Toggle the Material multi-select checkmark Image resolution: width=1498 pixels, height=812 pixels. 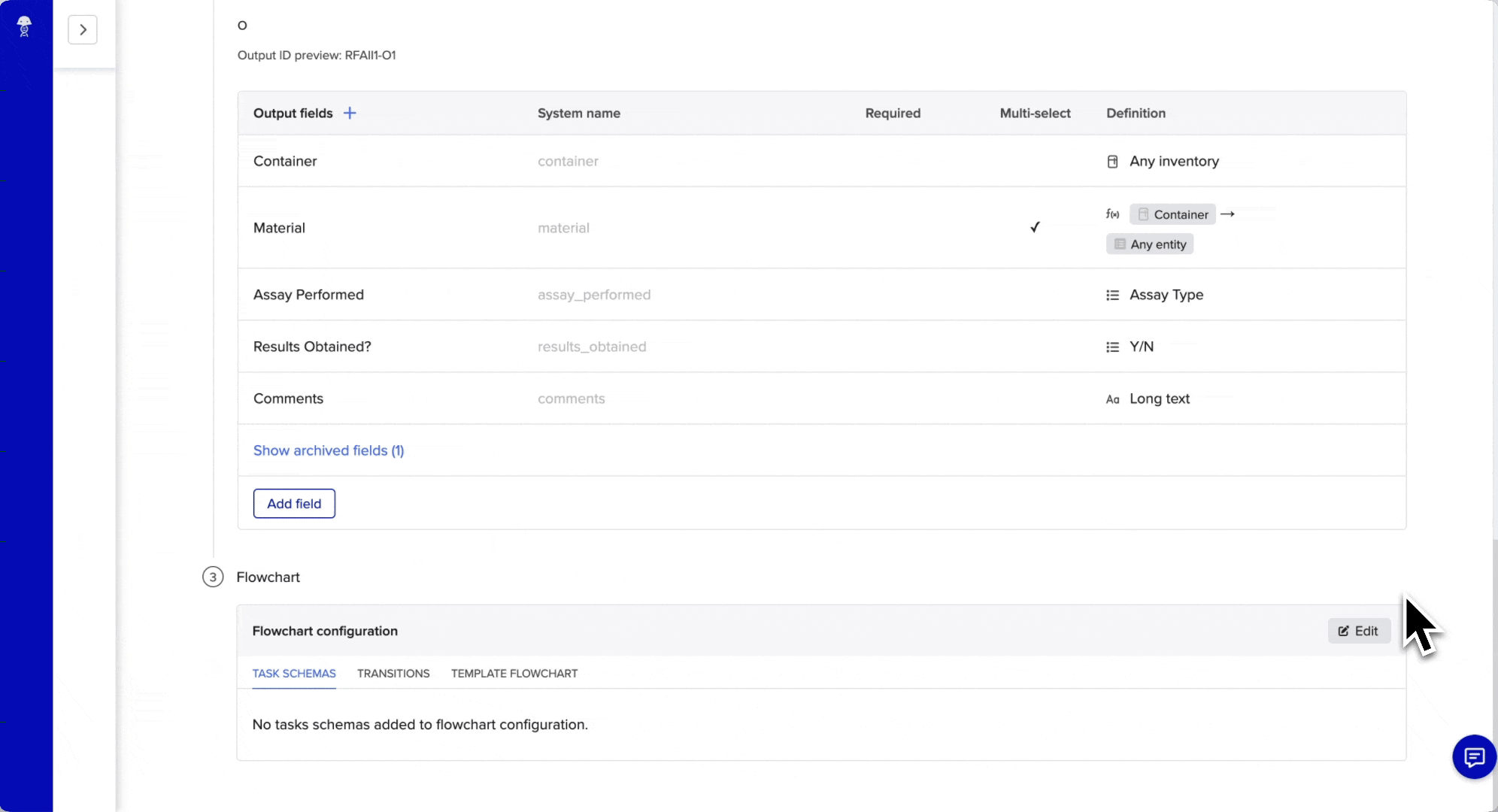pos(1035,227)
